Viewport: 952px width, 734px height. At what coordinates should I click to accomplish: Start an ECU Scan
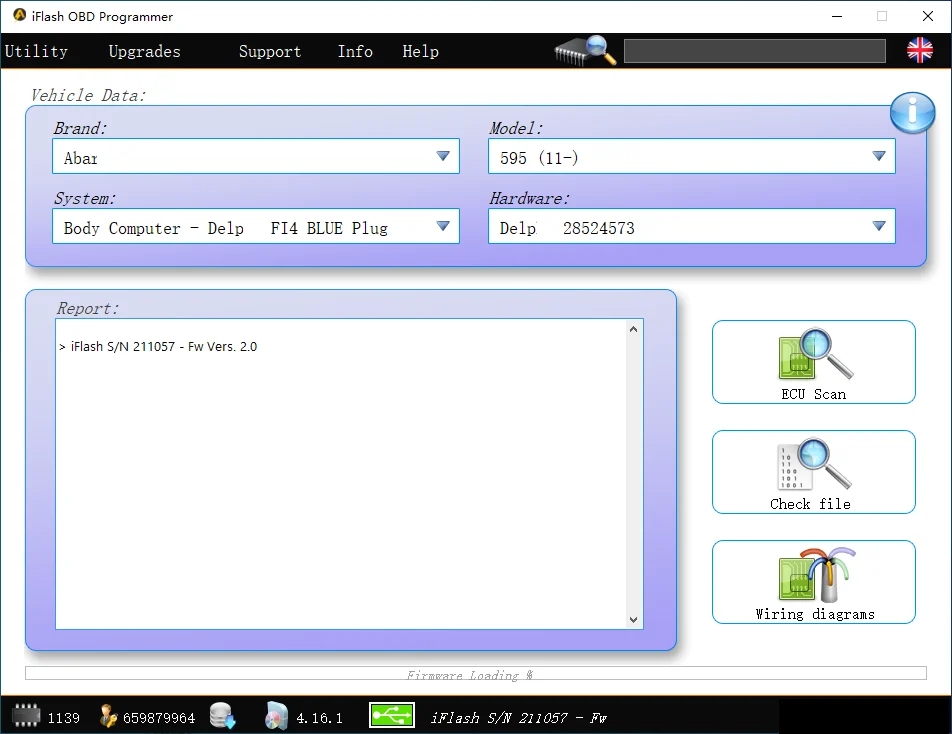click(x=814, y=362)
